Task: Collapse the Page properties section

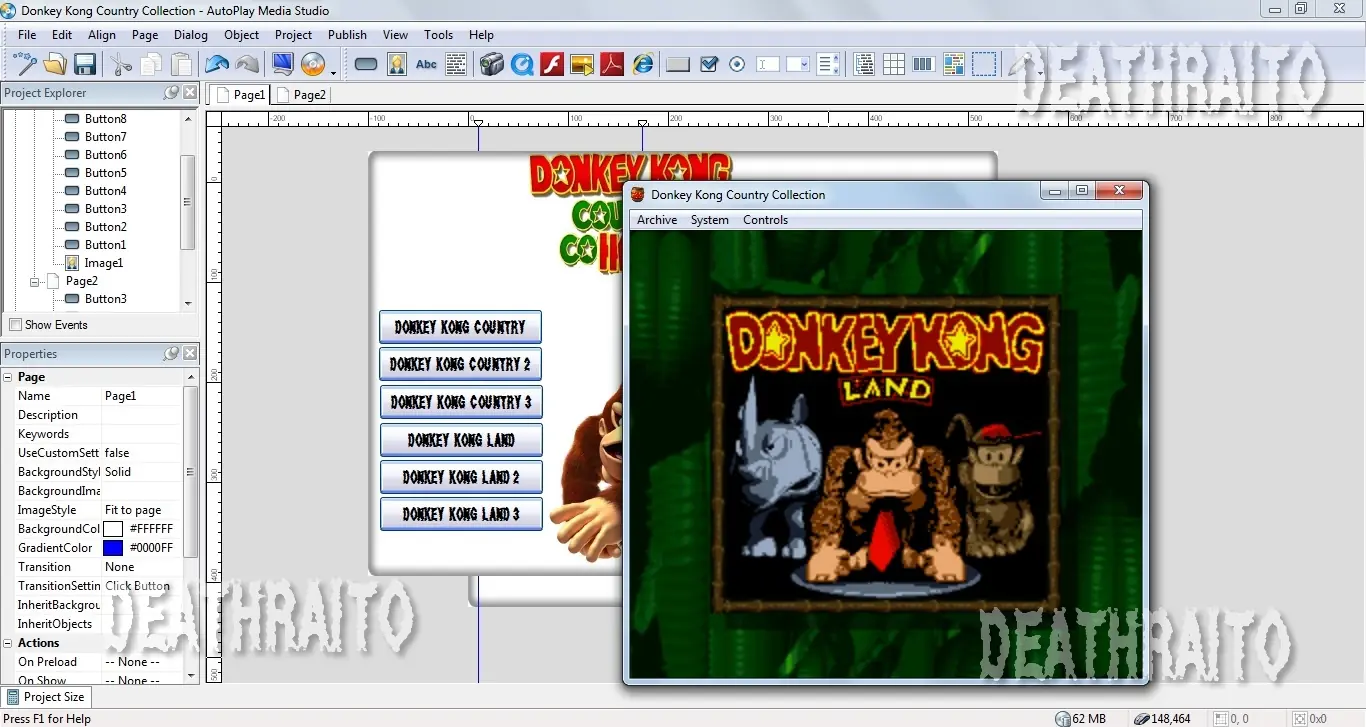Action: 8,377
